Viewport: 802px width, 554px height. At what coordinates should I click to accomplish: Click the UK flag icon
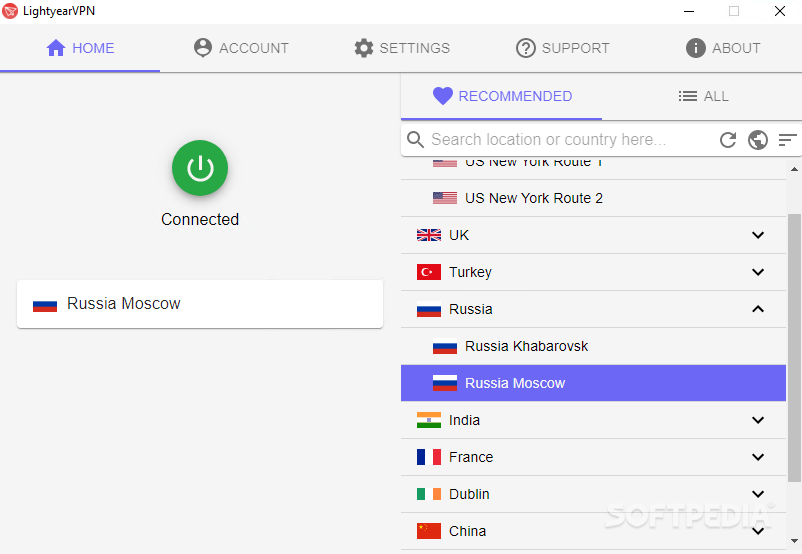point(429,235)
